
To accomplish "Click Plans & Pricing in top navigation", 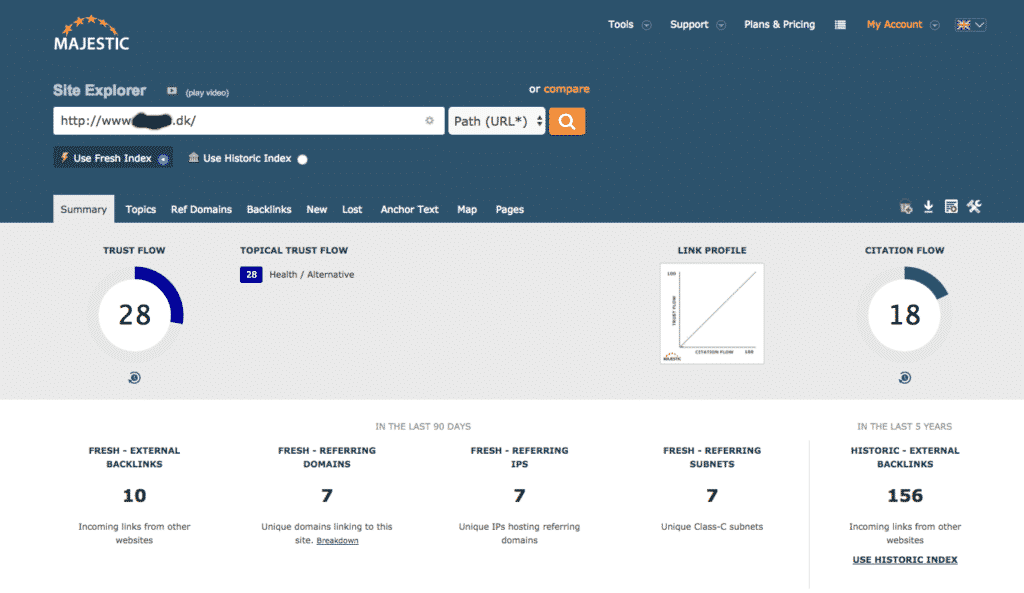I will (x=779, y=25).
